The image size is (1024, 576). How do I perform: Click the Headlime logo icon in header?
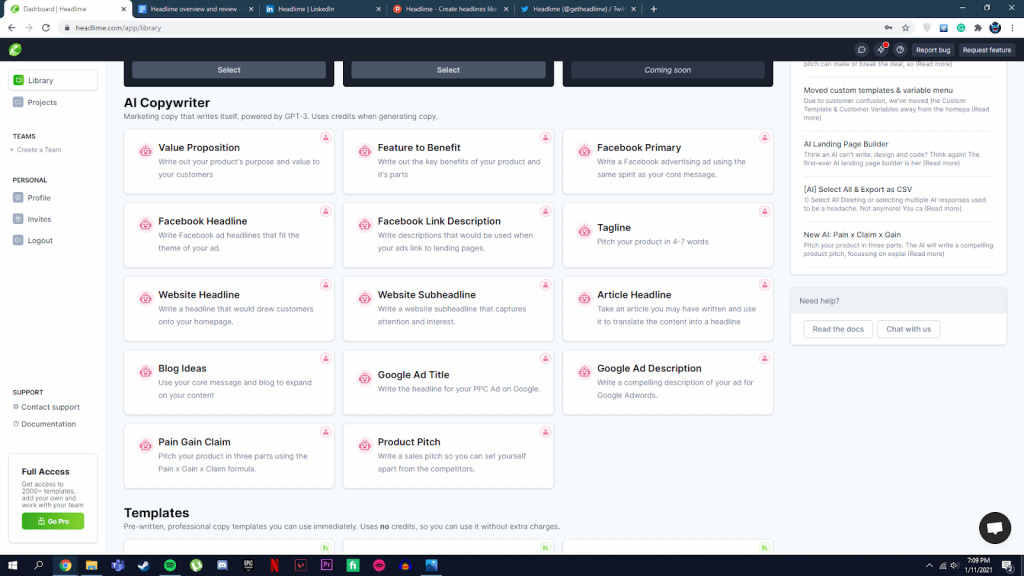tap(15, 50)
